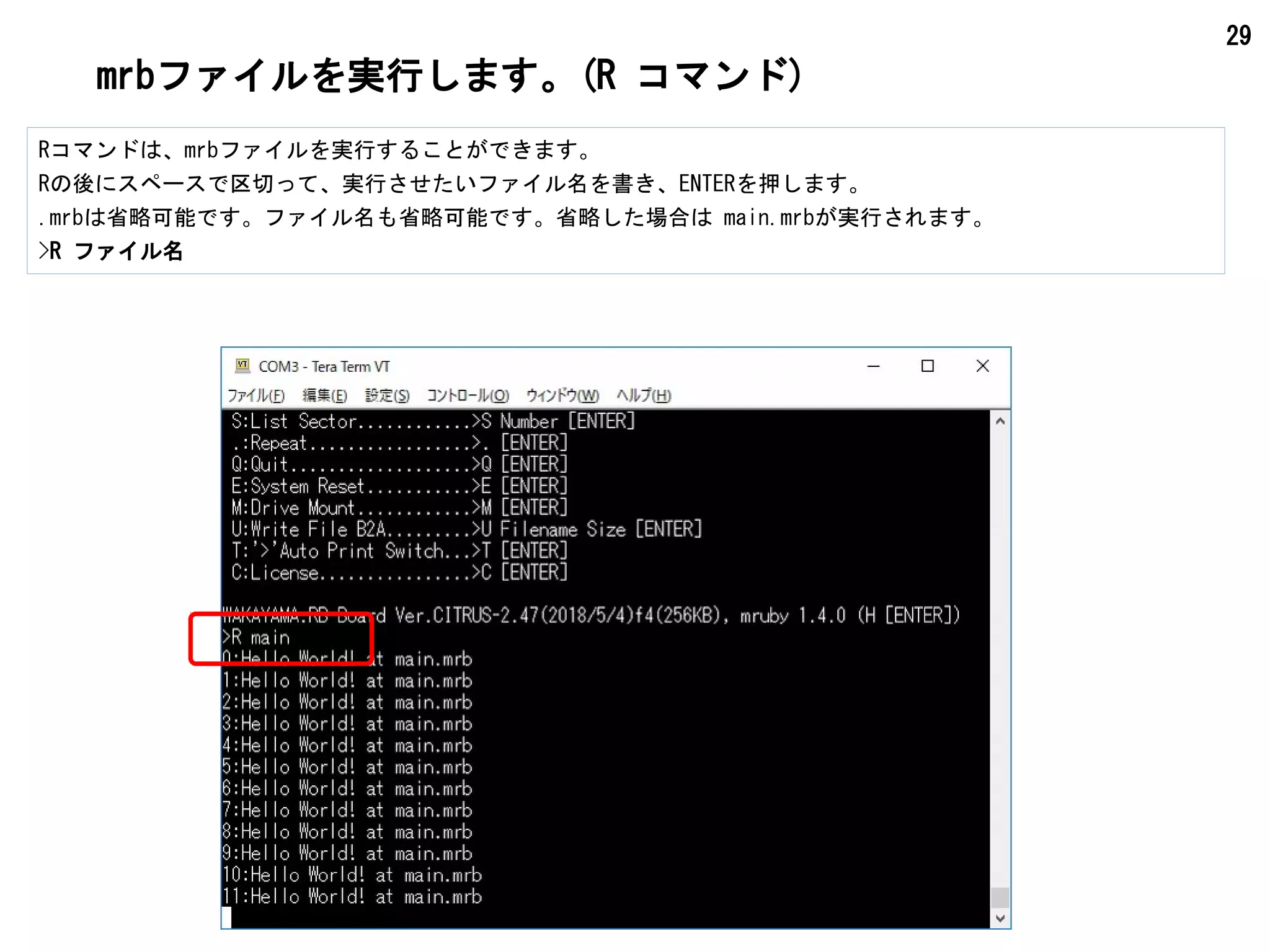
Task: Click '7:Hello World! at main.mrb' line
Action: (347, 811)
